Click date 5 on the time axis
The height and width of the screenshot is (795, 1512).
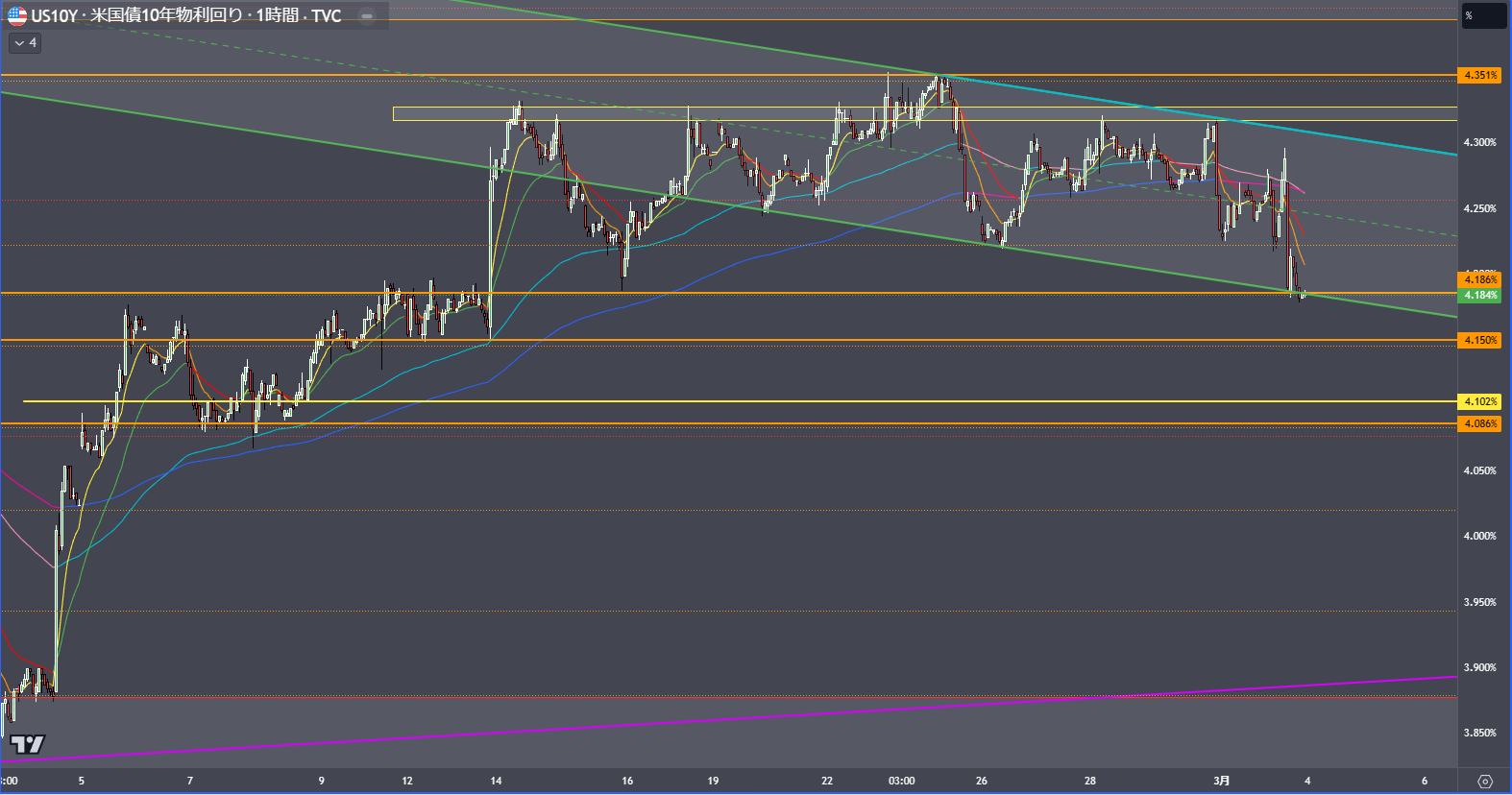(81, 781)
